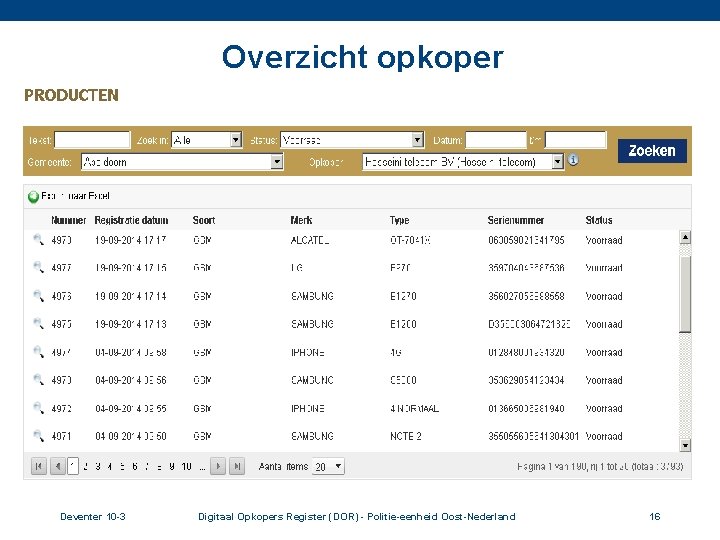Click the 4 NORMAAL type cell

[x=414, y=409]
